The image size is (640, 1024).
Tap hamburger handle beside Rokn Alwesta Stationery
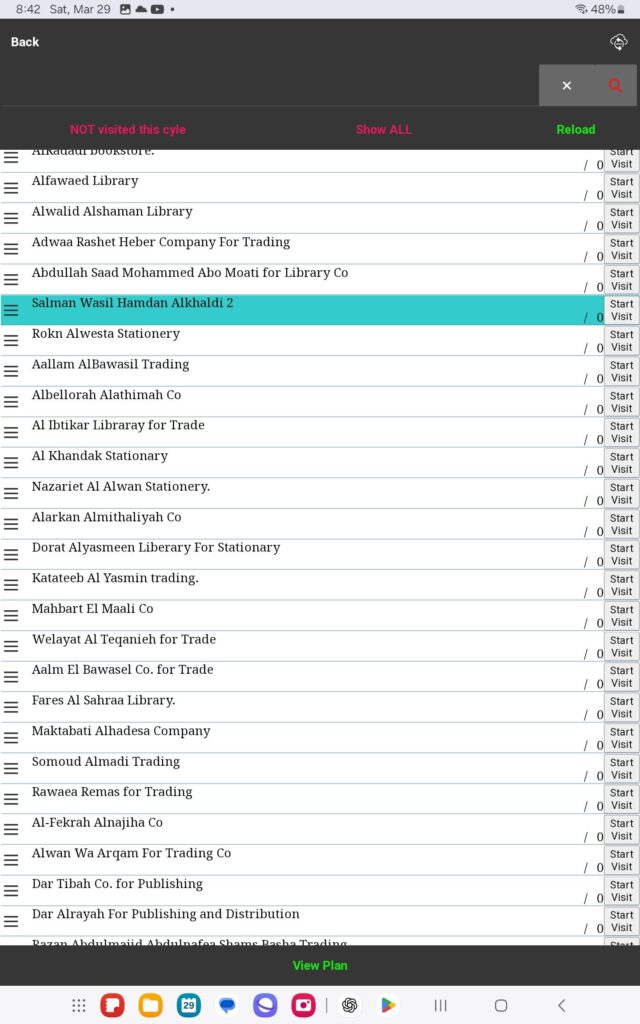[11, 341]
